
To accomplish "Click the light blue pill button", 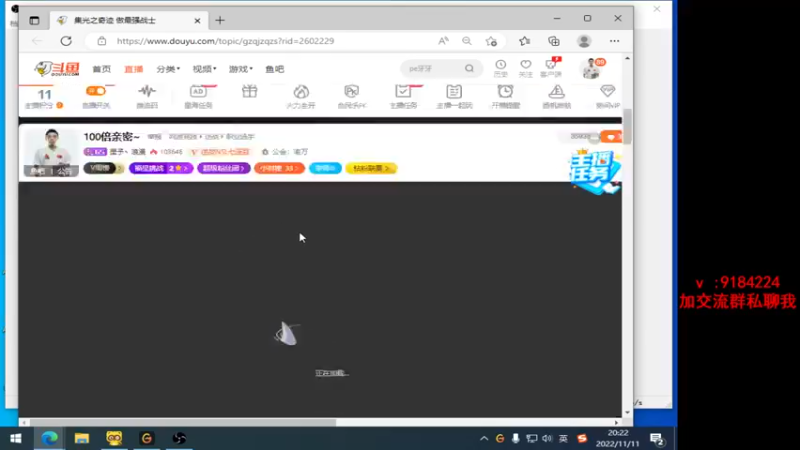I will click(x=325, y=168).
